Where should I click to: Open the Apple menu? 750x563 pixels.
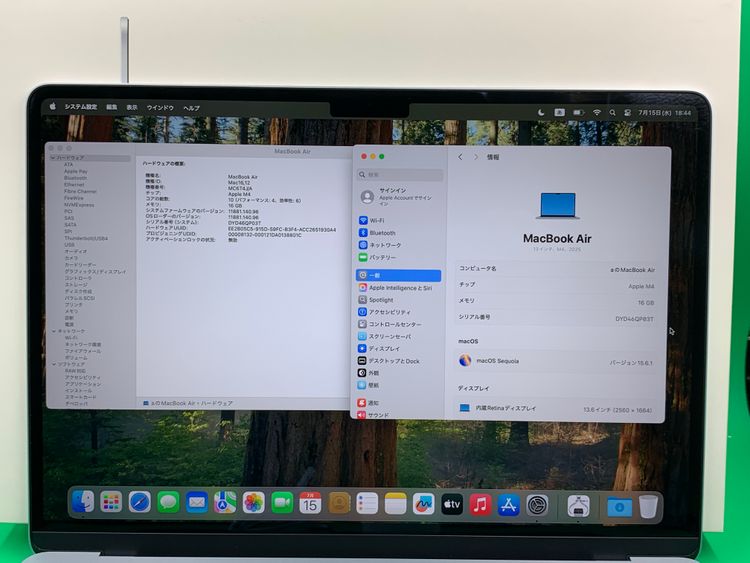pyautogui.click(x=53, y=106)
